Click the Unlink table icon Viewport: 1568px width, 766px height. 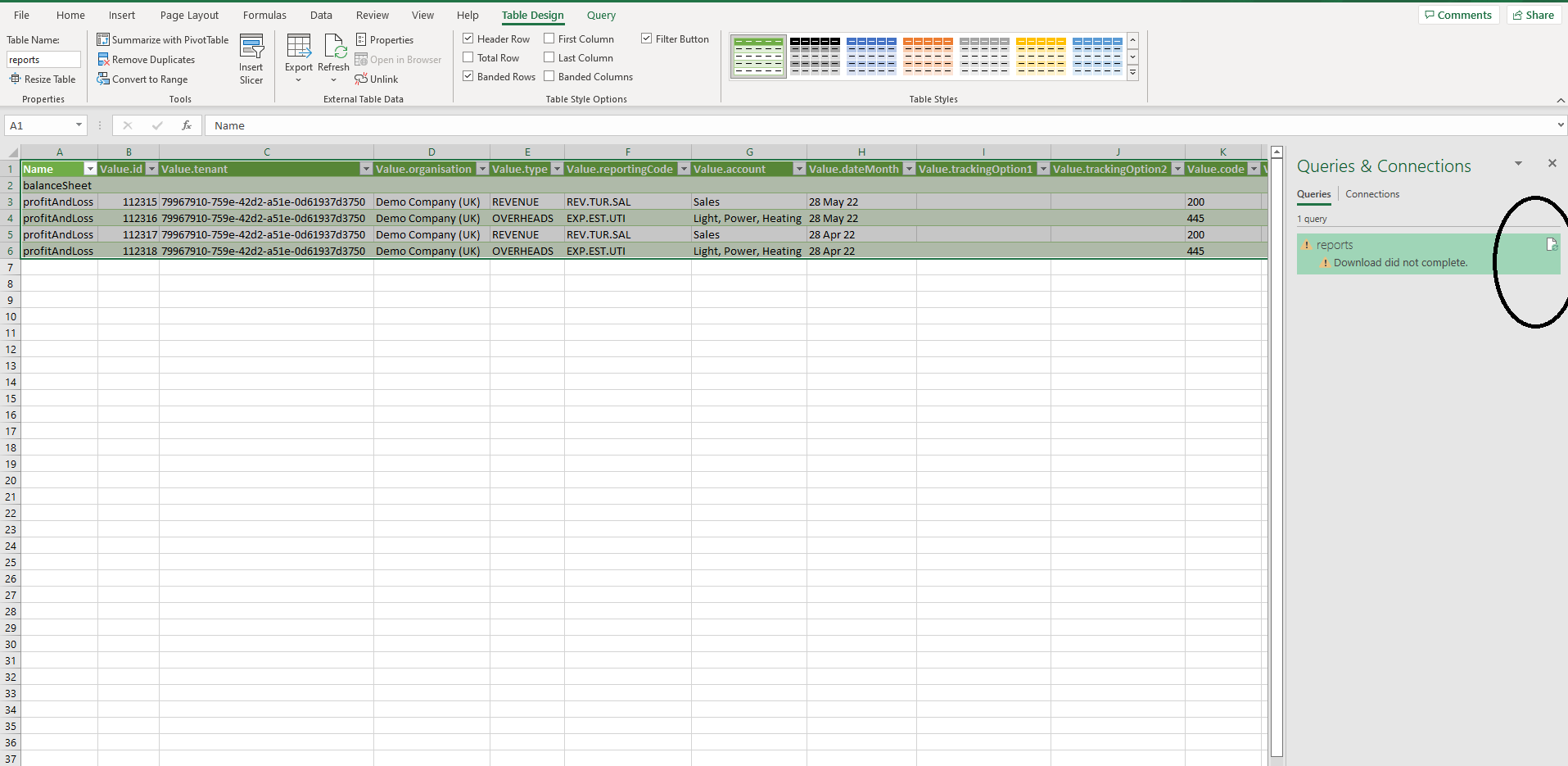click(x=361, y=79)
